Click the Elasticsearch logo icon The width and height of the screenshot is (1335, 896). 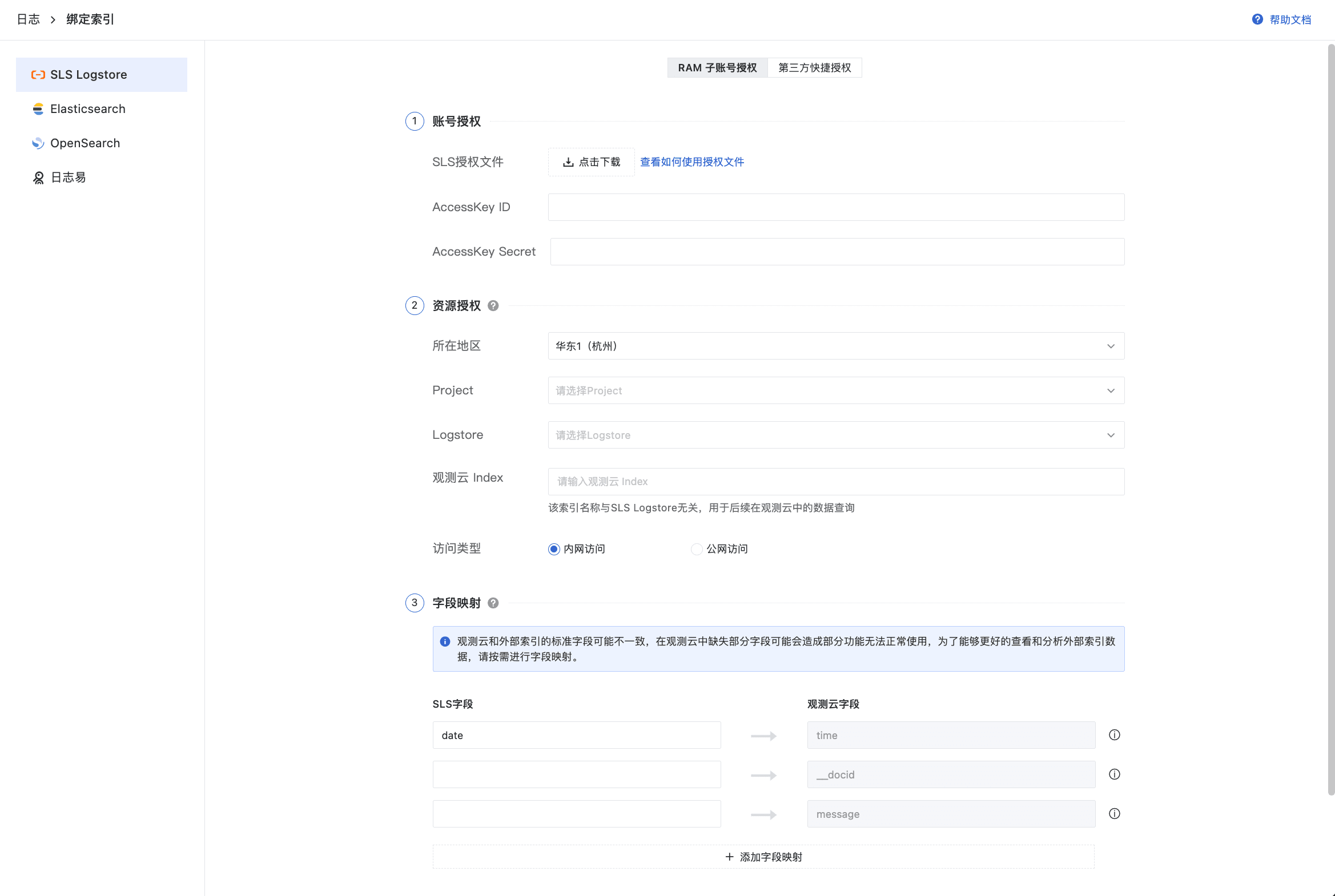[38, 109]
